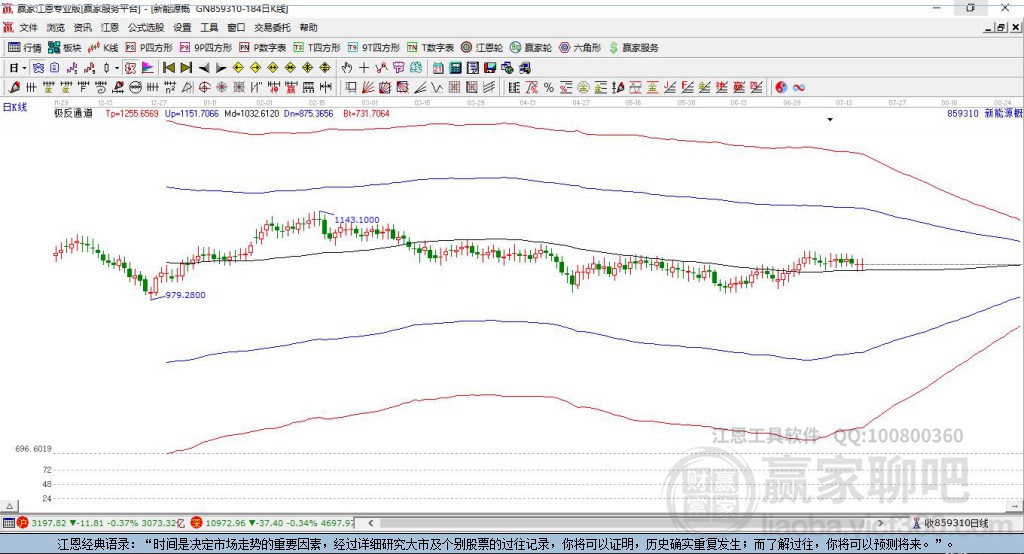The height and width of the screenshot is (554, 1024).
Task: Click Shenzhen index 10972.96 in status bar
Action: point(227,523)
